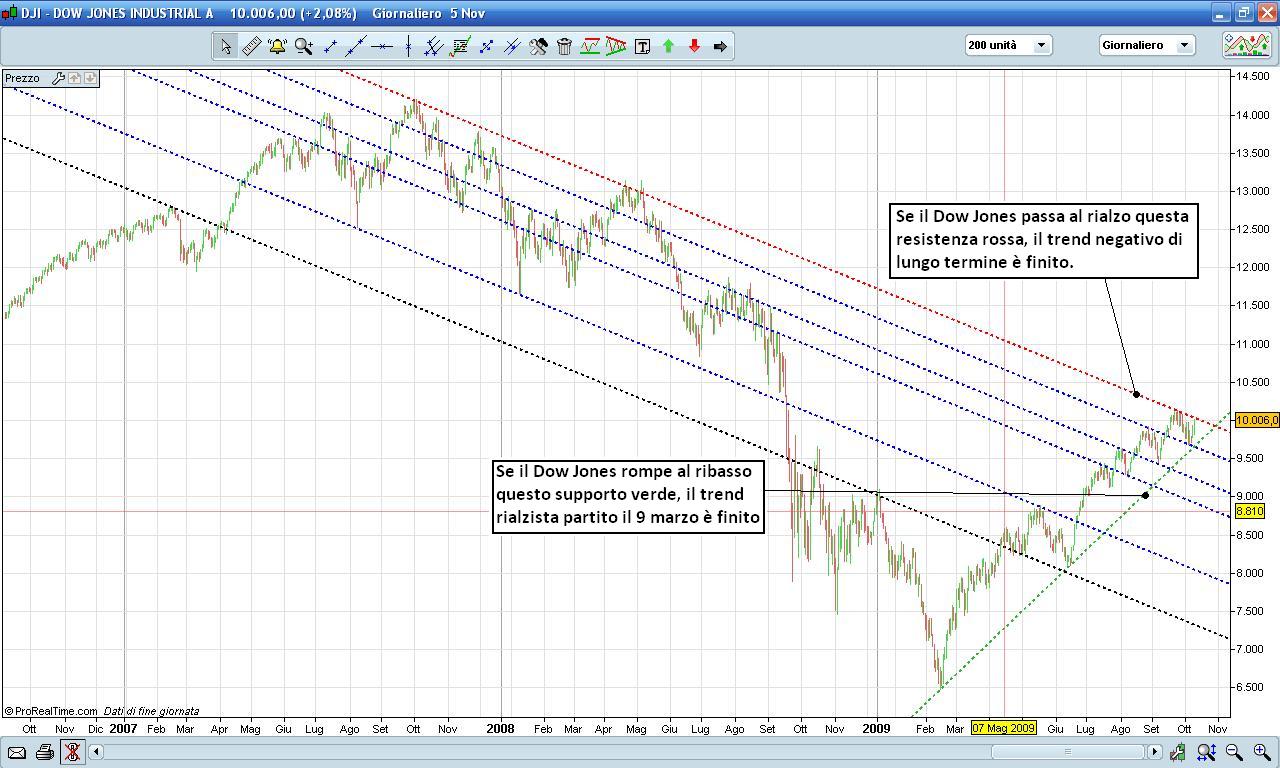Click the horizontal scrollbar left arrow

point(97,752)
